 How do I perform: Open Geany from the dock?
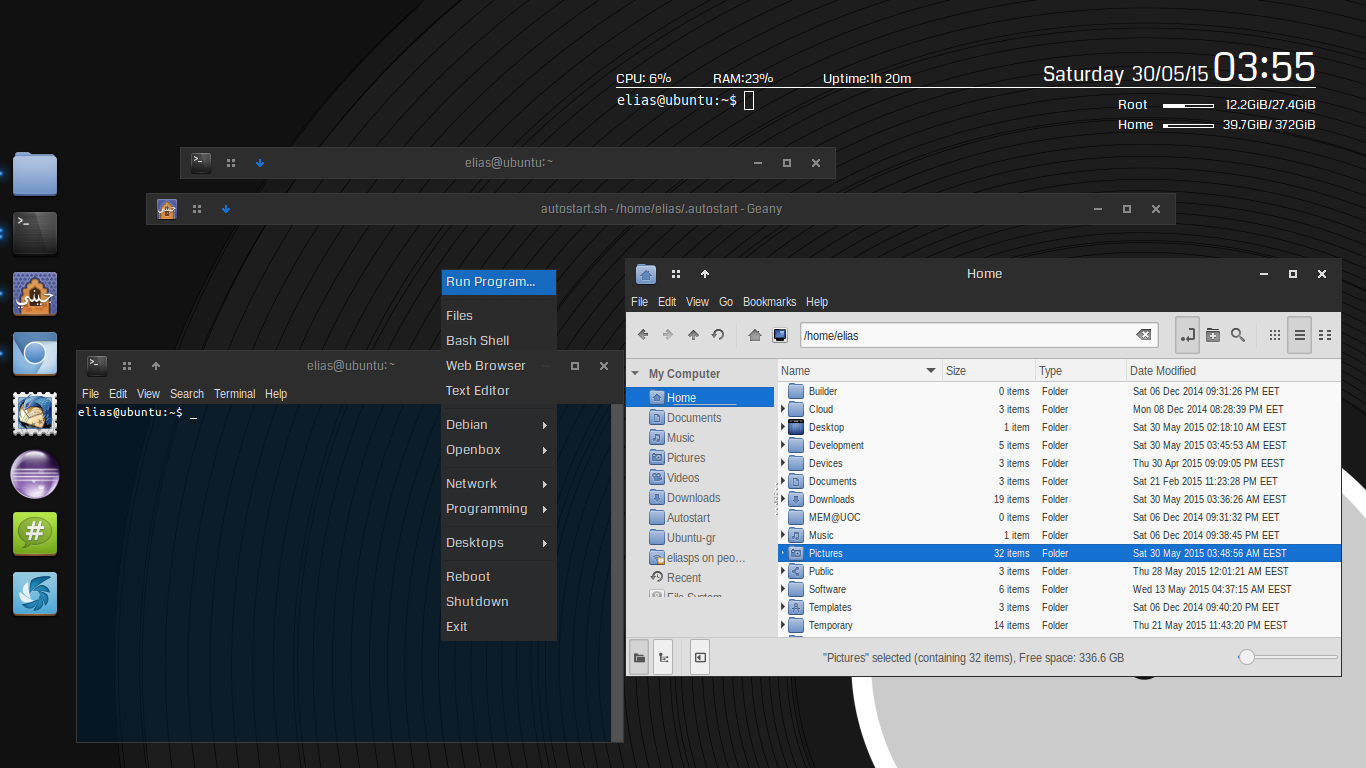pyautogui.click(x=35, y=294)
